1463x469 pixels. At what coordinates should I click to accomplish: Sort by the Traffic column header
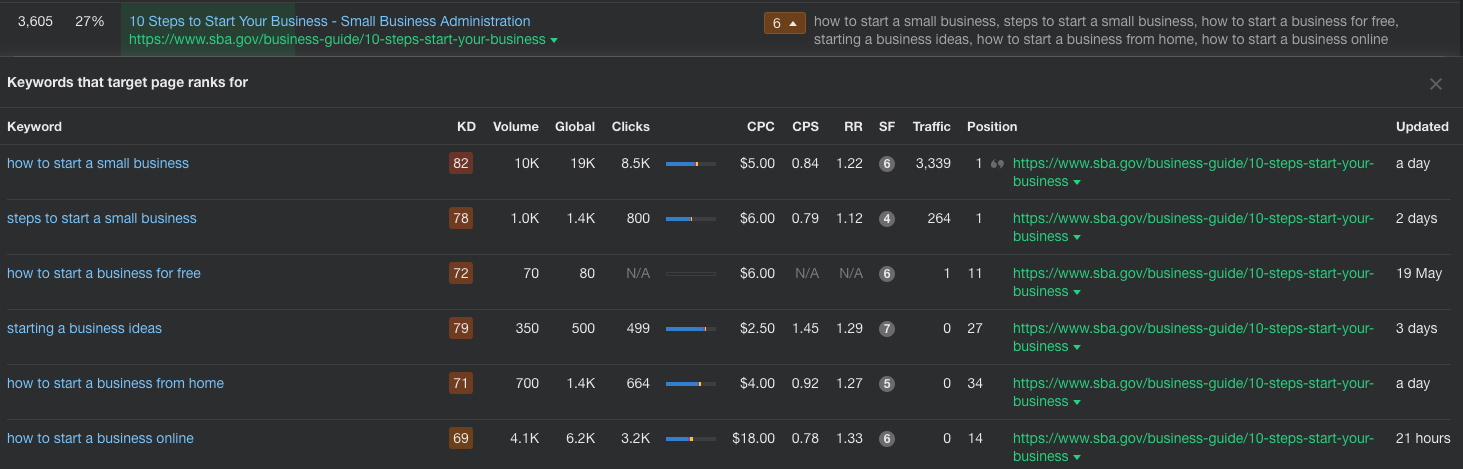click(x=931, y=127)
